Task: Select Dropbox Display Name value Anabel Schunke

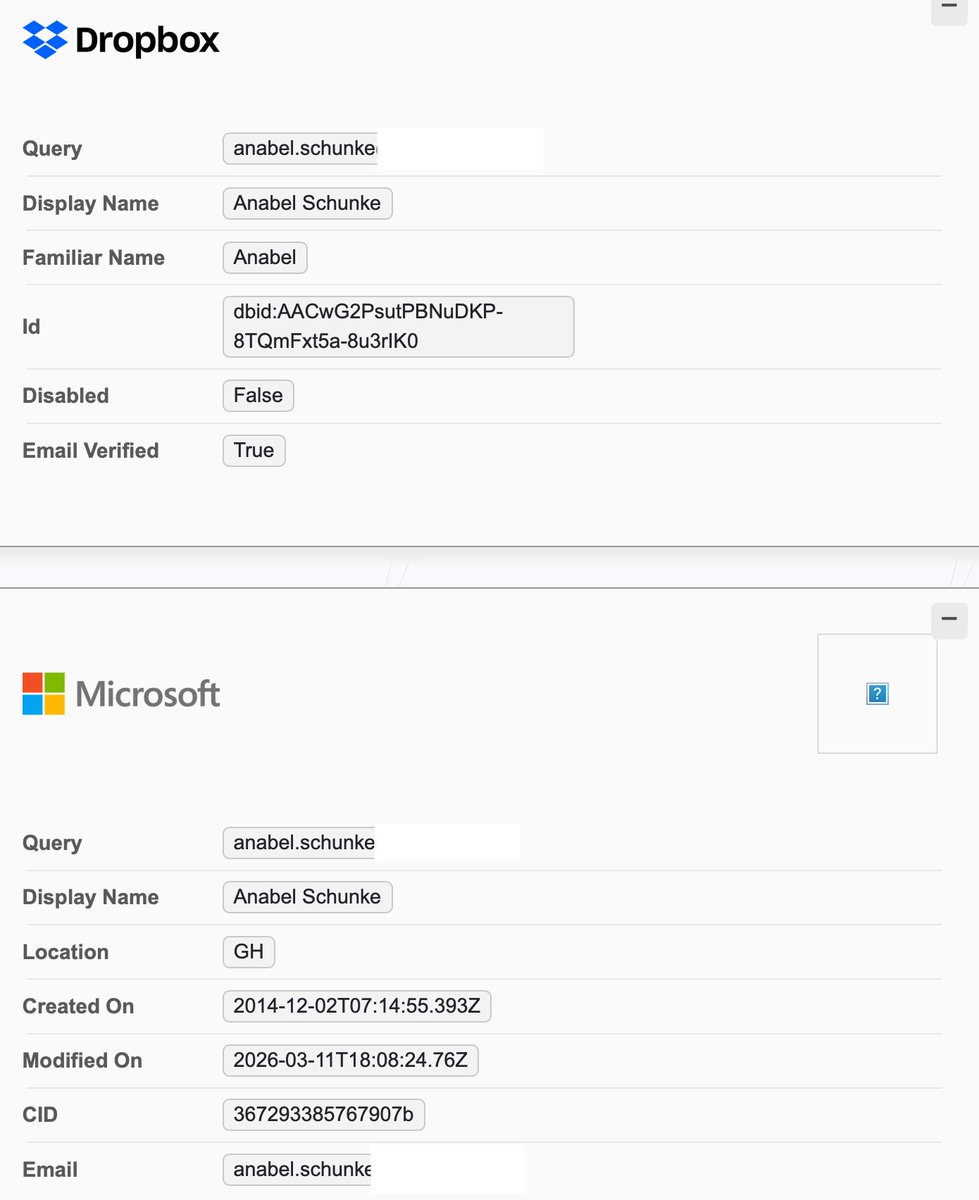Action: click(x=307, y=203)
